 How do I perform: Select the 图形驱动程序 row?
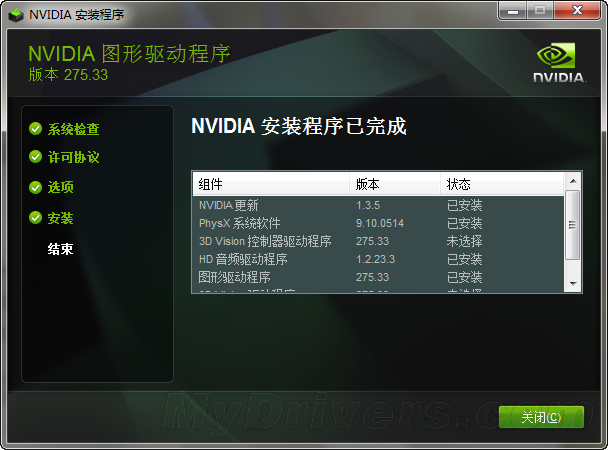[x=378, y=277]
